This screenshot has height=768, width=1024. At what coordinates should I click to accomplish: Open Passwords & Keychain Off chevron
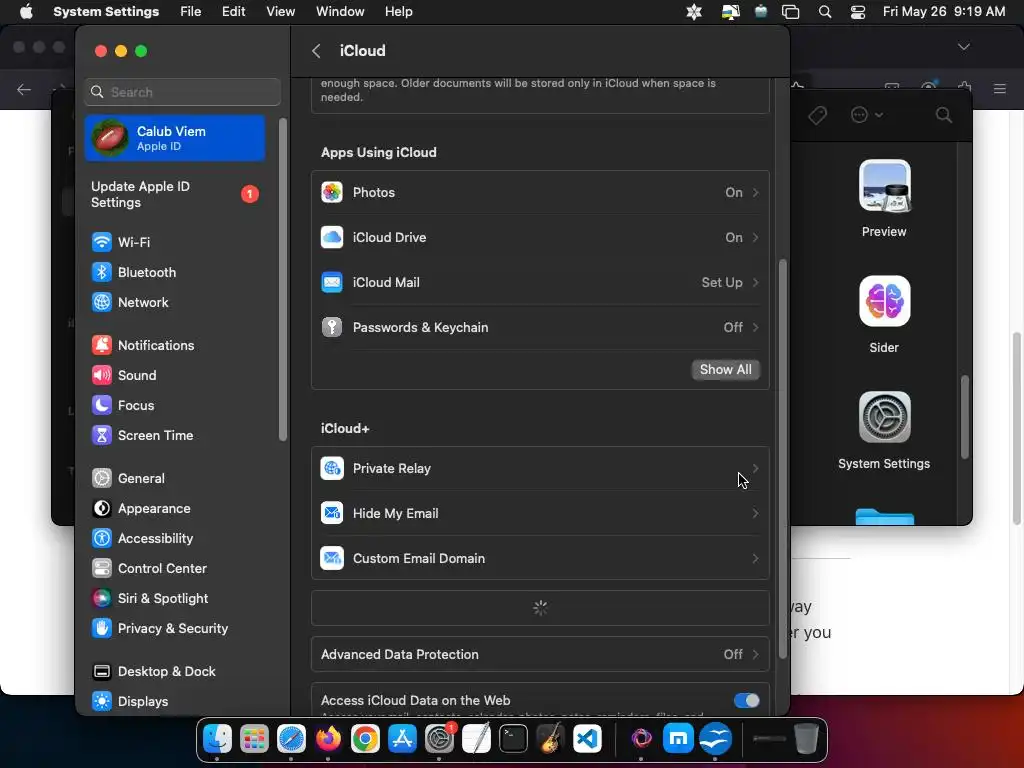click(x=756, y=327)
